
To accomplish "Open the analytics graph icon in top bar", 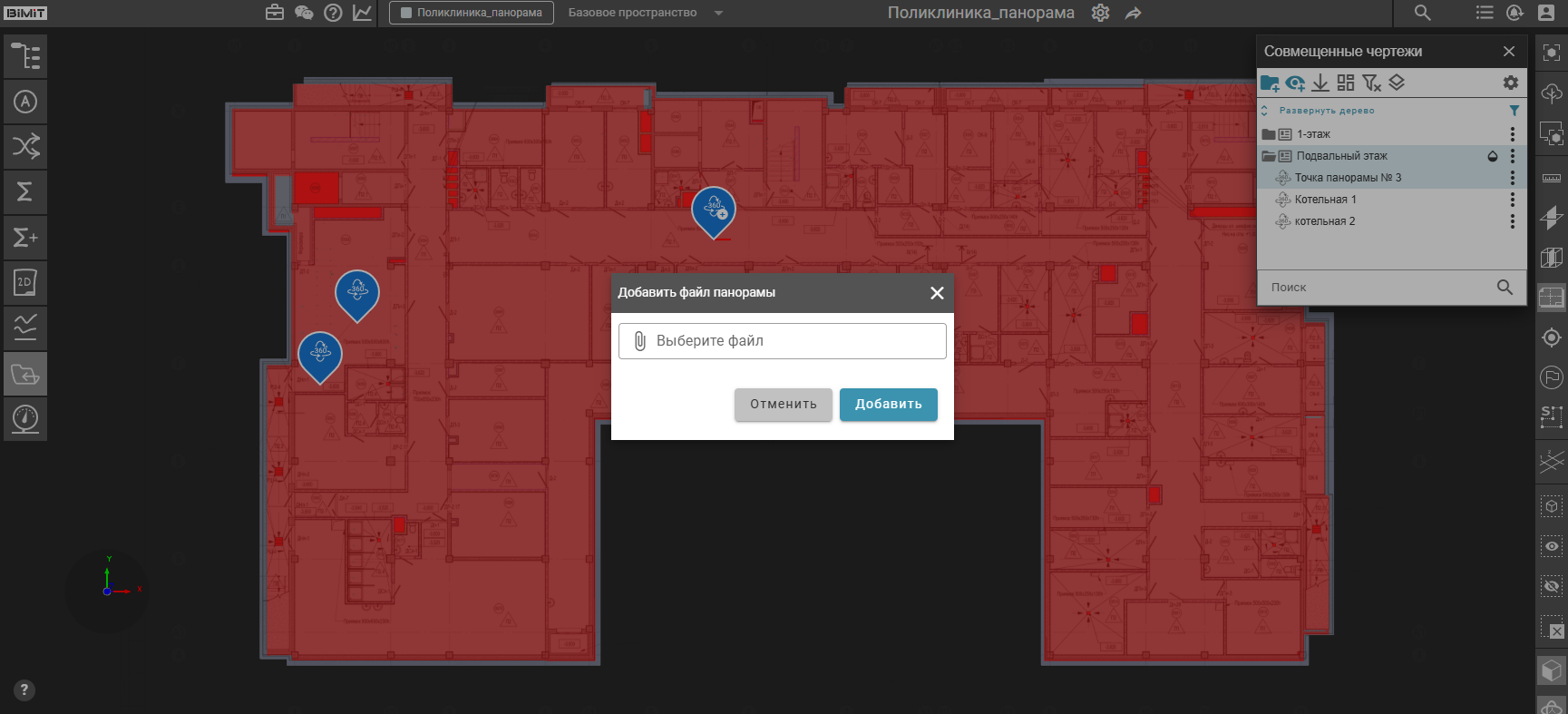I will pos(362,13).
